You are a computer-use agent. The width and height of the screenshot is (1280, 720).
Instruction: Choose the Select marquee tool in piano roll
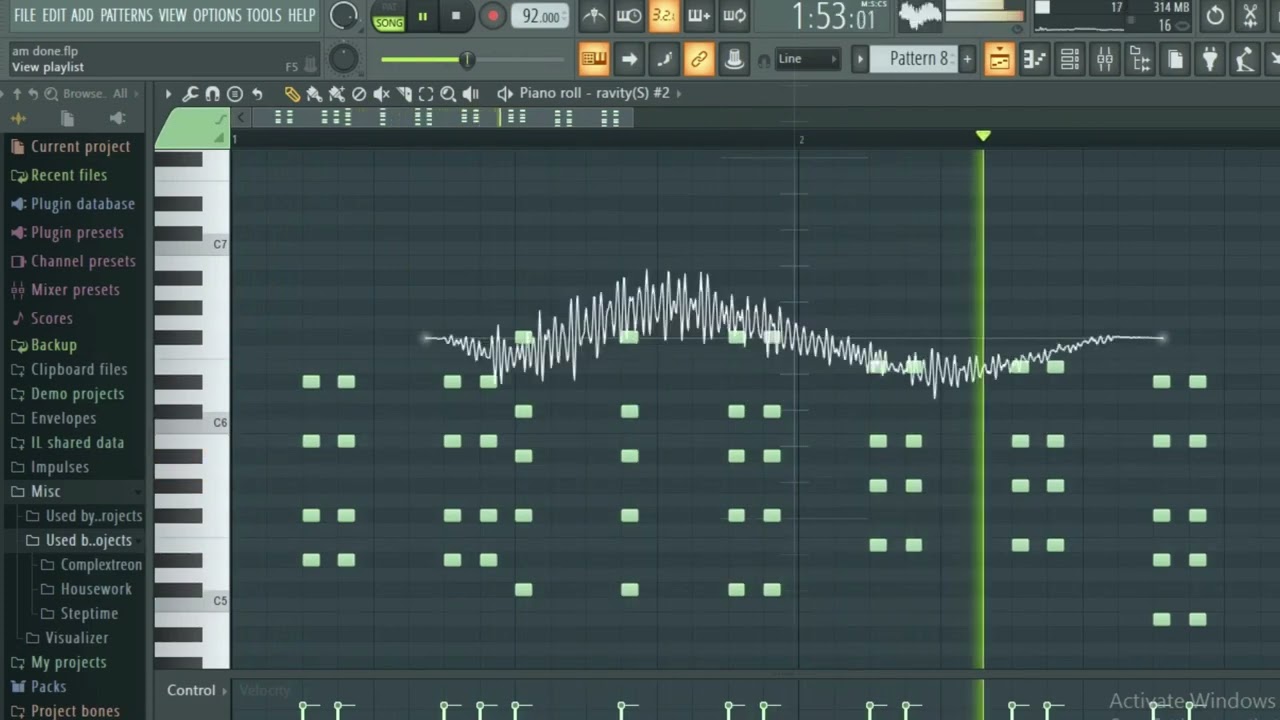click(426, 94)
